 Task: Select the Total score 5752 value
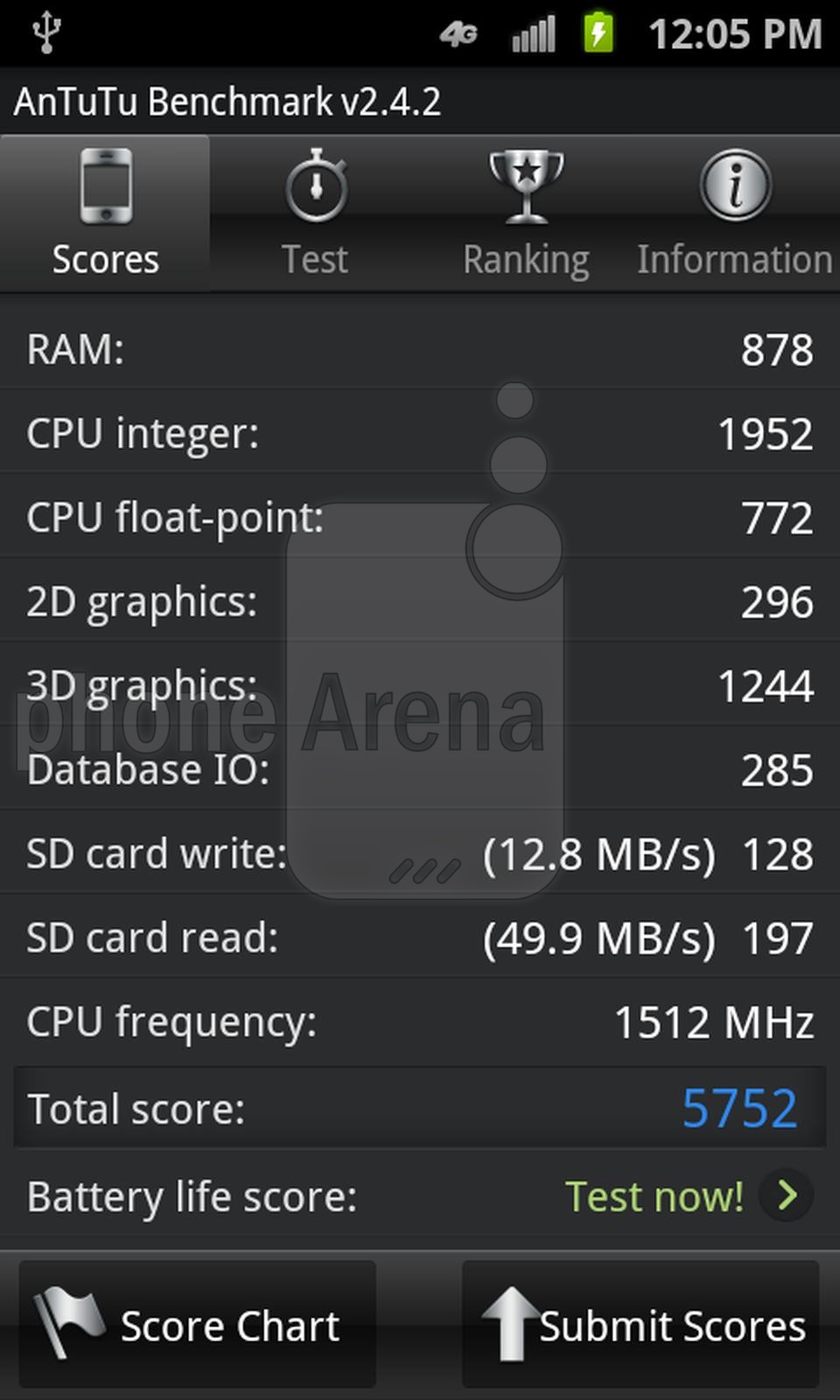[739, 1109]
